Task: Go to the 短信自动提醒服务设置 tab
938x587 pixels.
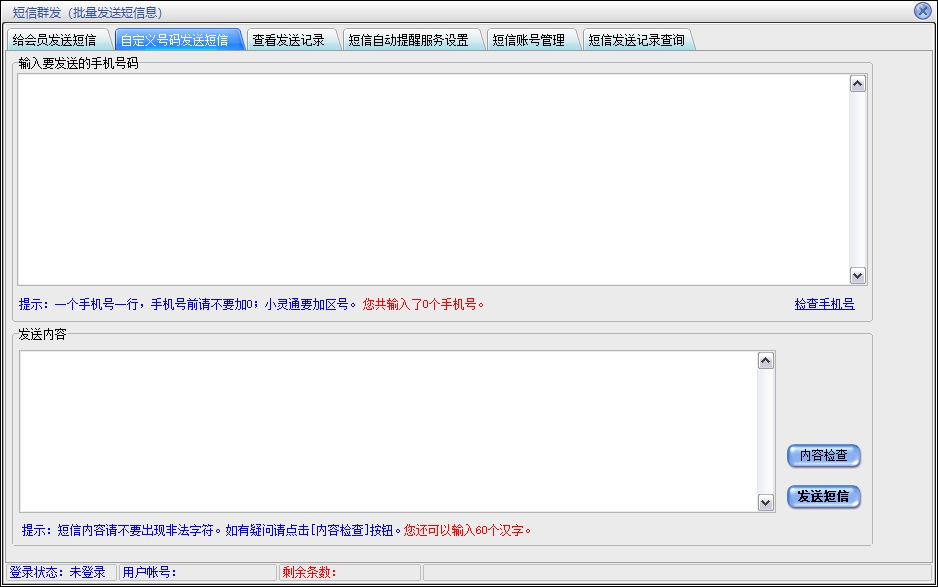Action: pyautogui.click(x=408, y=40)
